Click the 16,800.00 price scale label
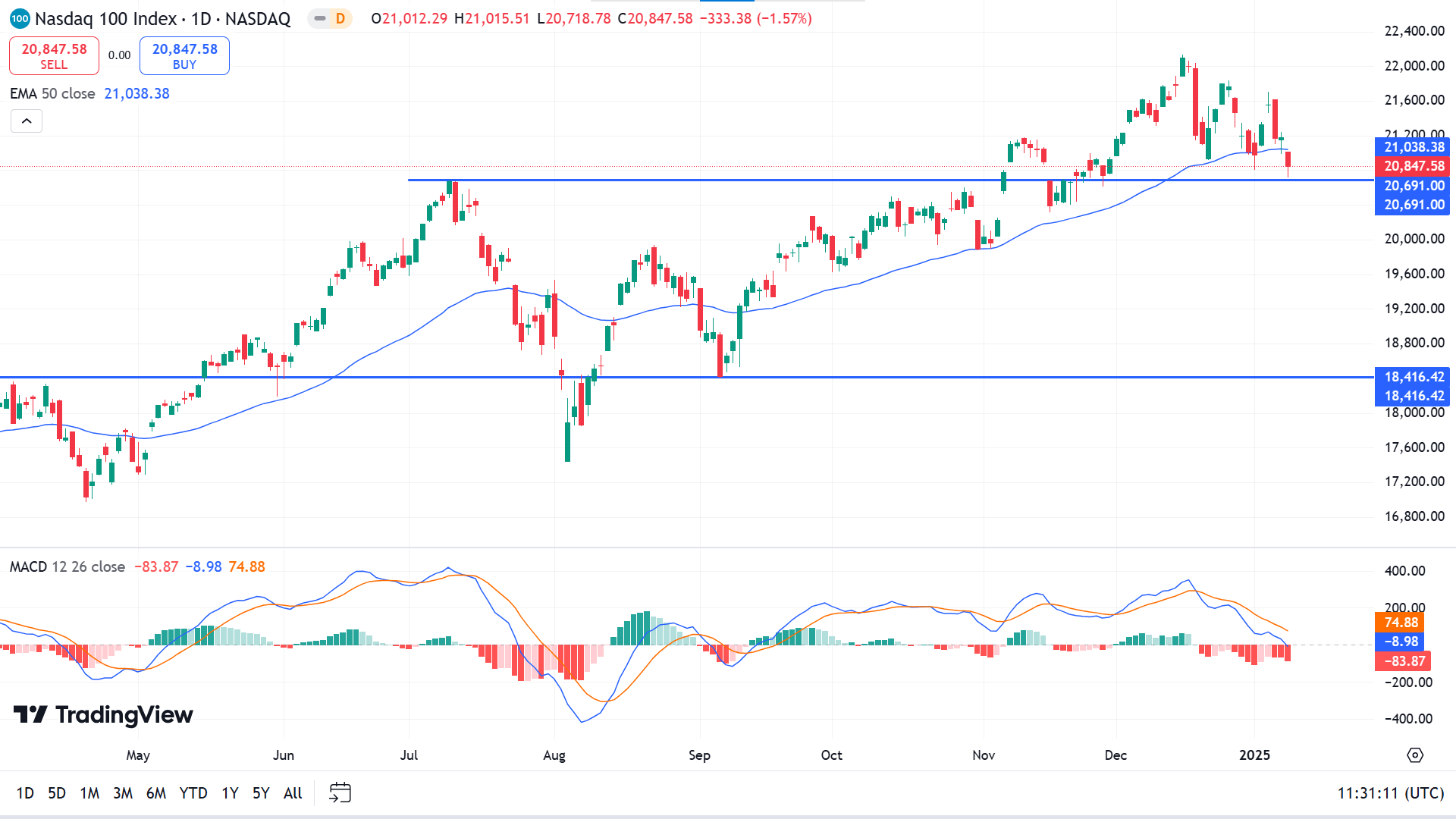The height and width of the screenshot is (819, 1456). (1414, 516)
